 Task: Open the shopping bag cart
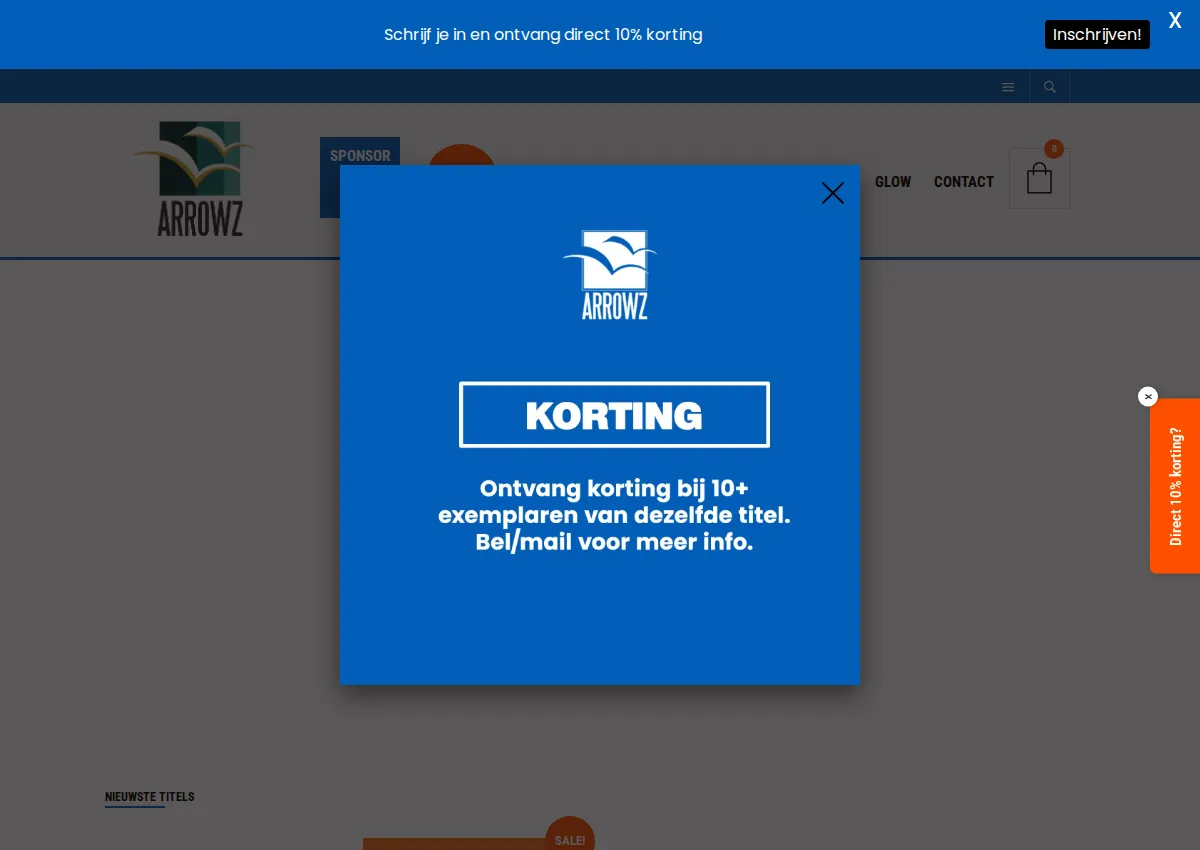click(x=1039, y=179)
